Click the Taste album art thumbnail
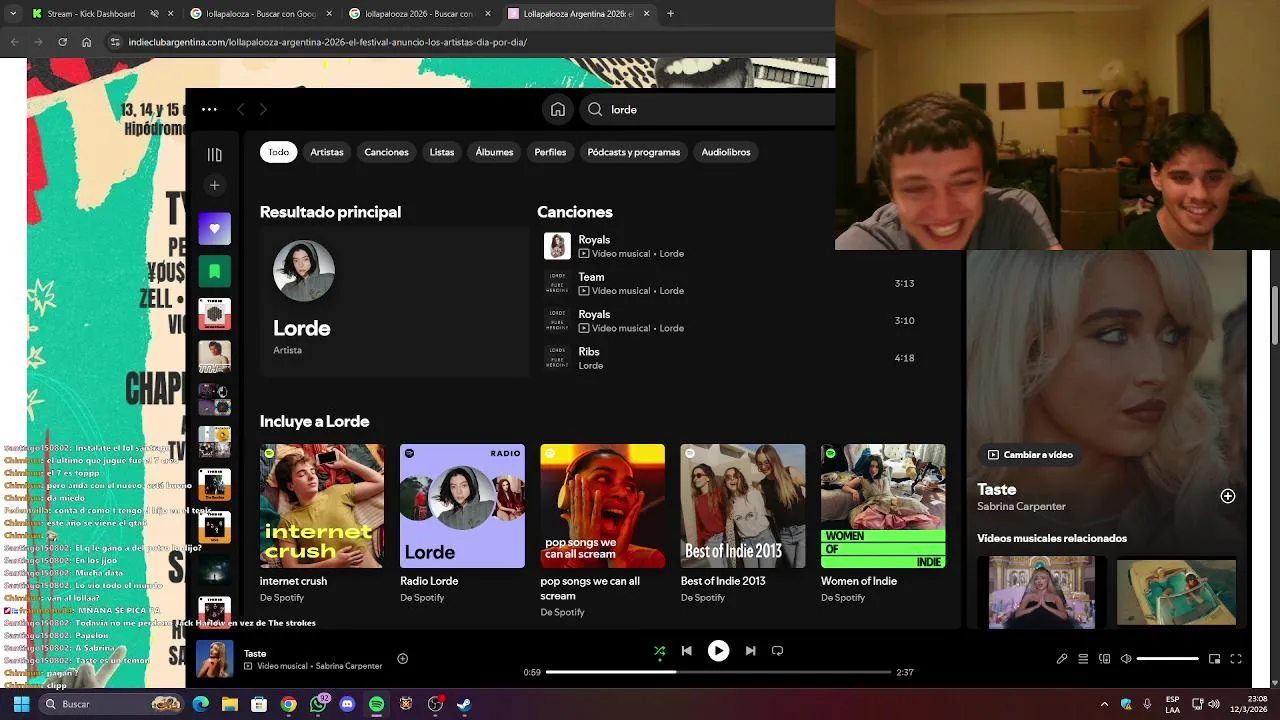Viewport: 1280px width, 720px height. [x=214, y=659]
